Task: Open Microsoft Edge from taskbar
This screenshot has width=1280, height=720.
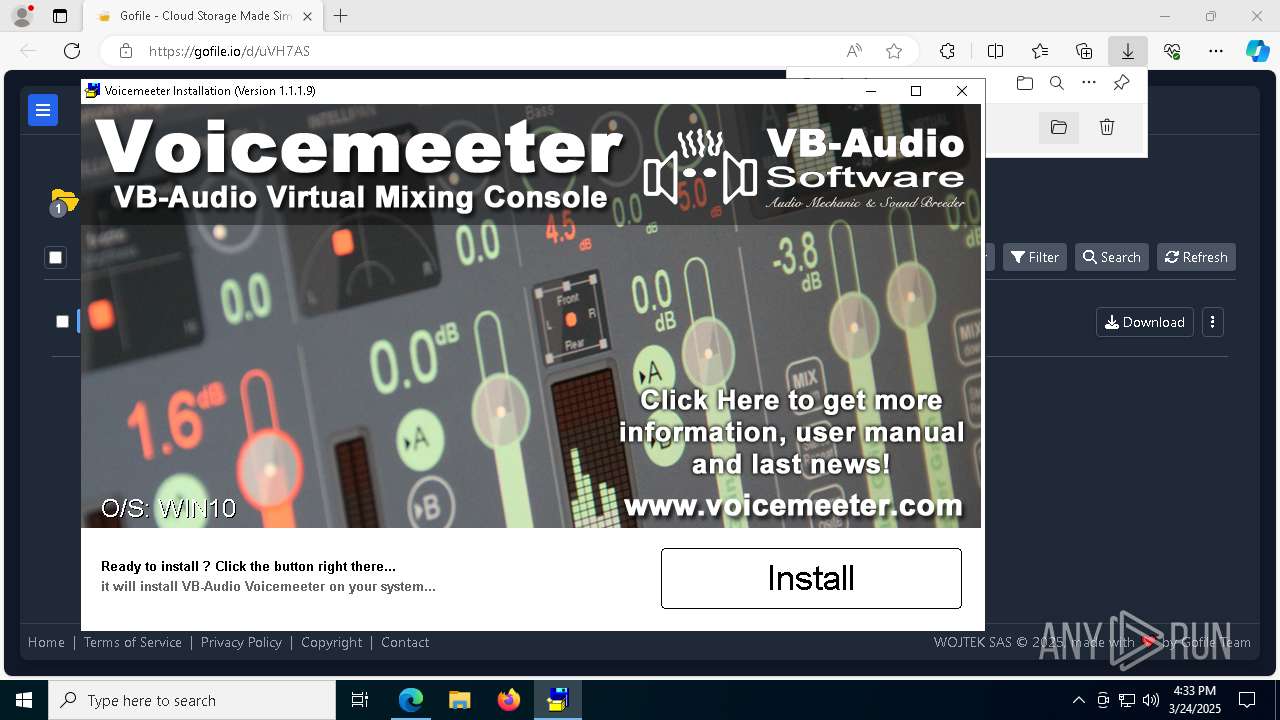Action: 411,700
